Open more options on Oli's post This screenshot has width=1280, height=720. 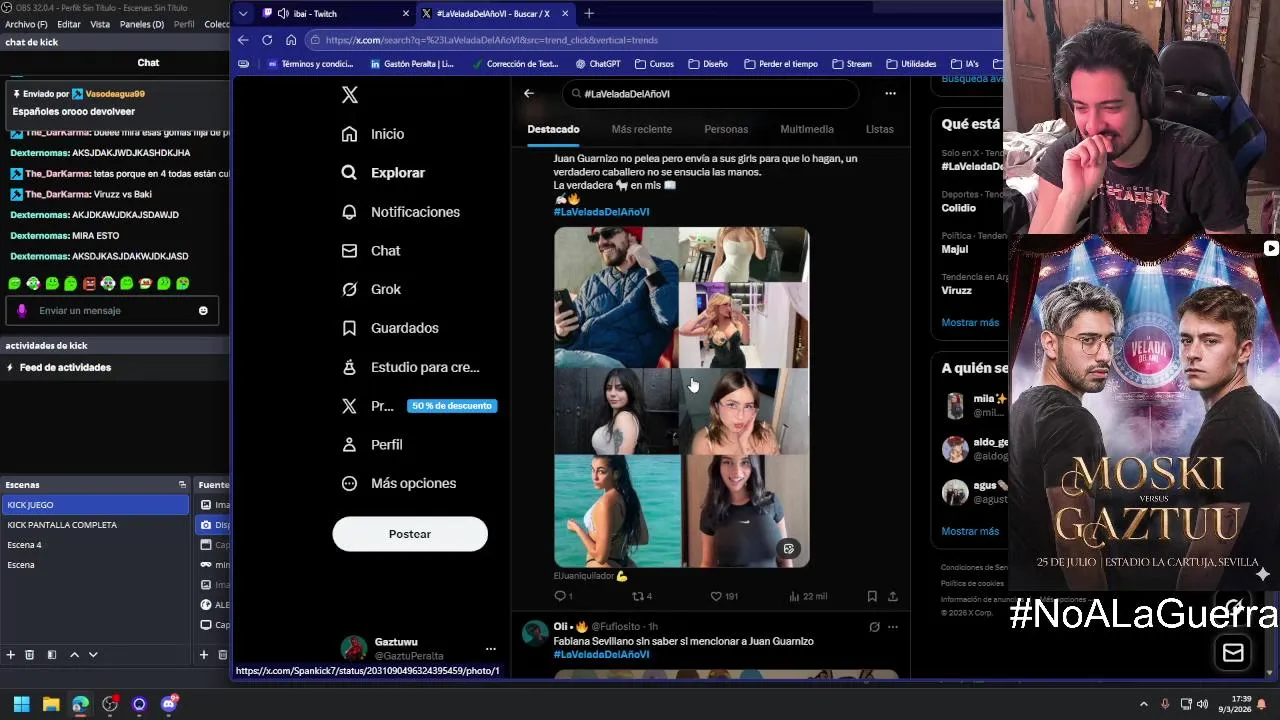click(x=893, y=627)
